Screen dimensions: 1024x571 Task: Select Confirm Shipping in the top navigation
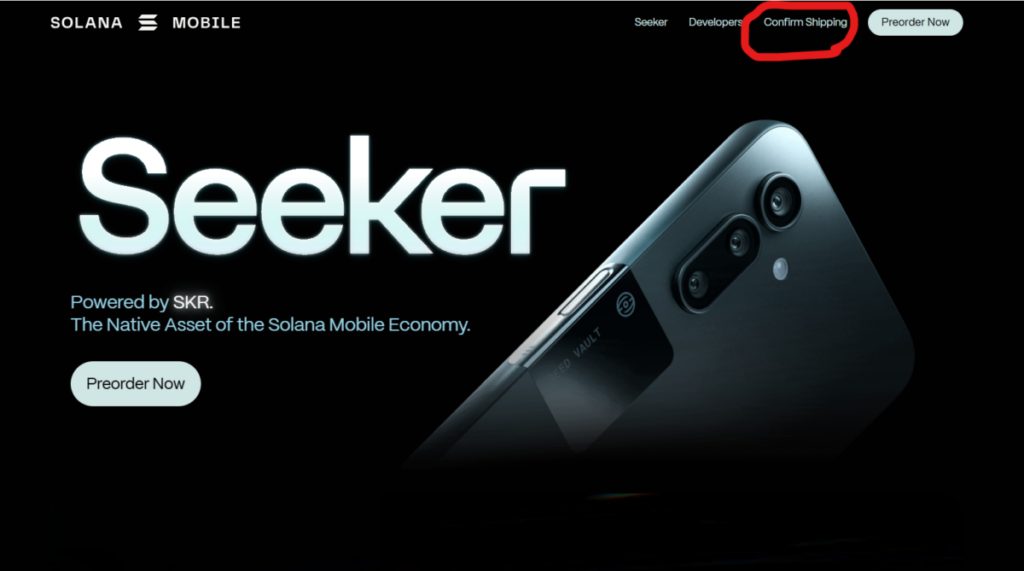(805, 22)
